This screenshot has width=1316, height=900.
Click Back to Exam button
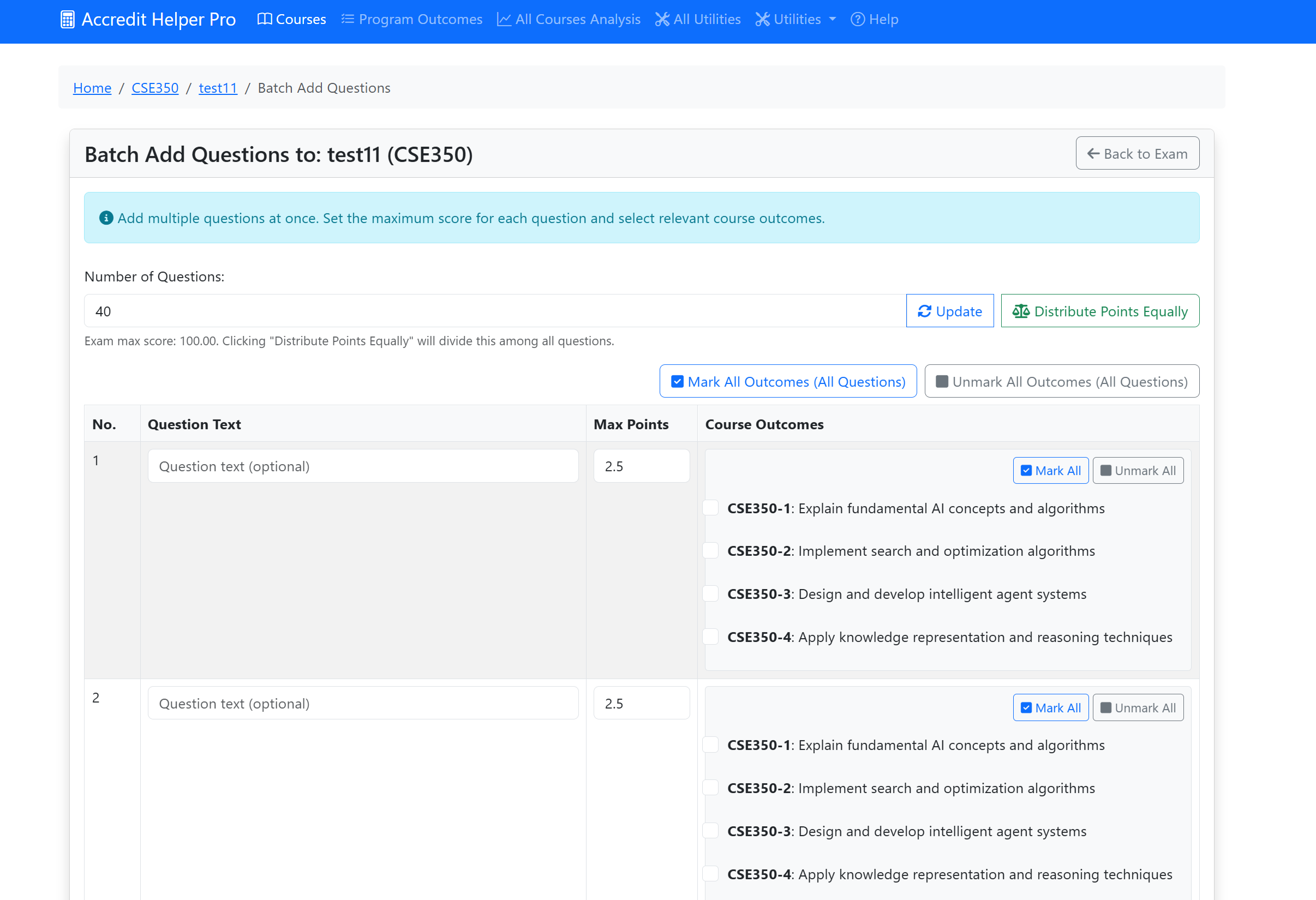click(x=1137, y=153)
